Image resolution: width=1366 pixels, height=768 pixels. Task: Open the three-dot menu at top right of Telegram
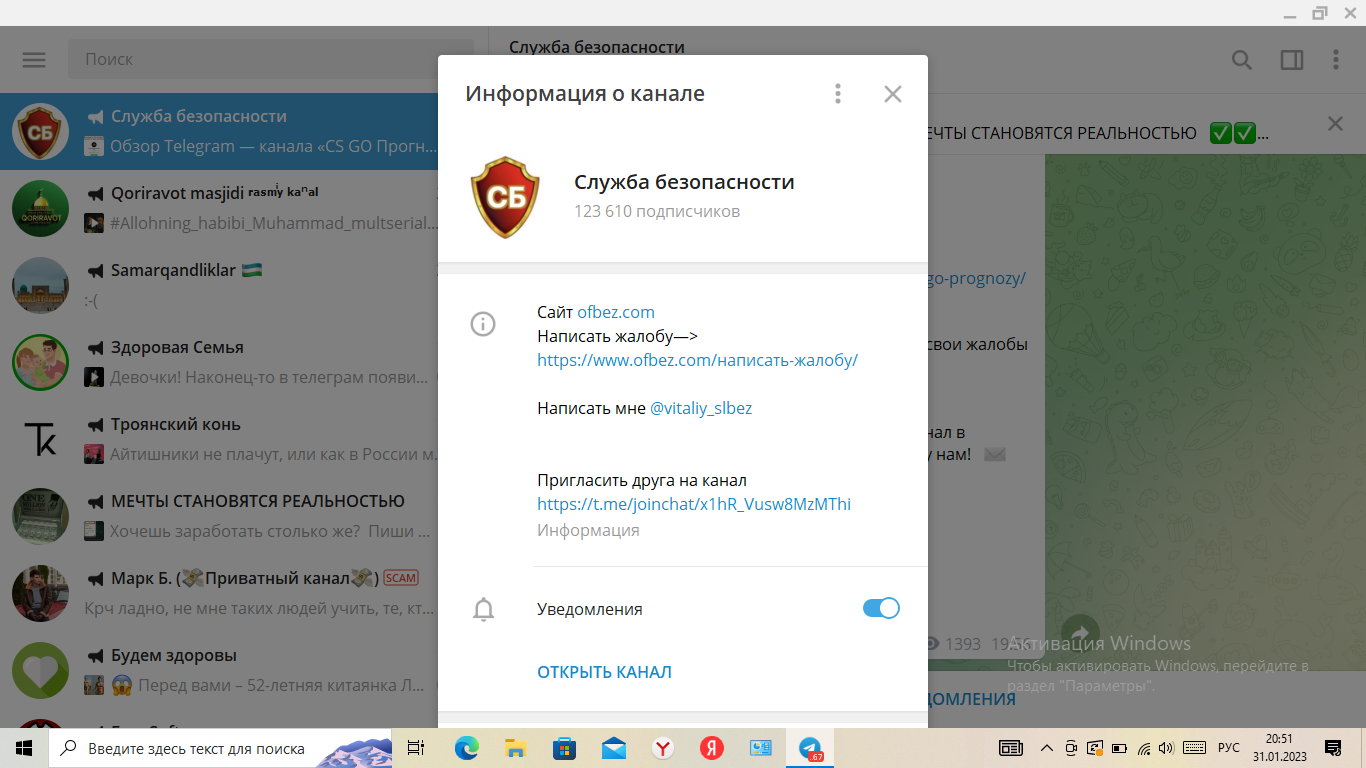(x=1336, y=60)
